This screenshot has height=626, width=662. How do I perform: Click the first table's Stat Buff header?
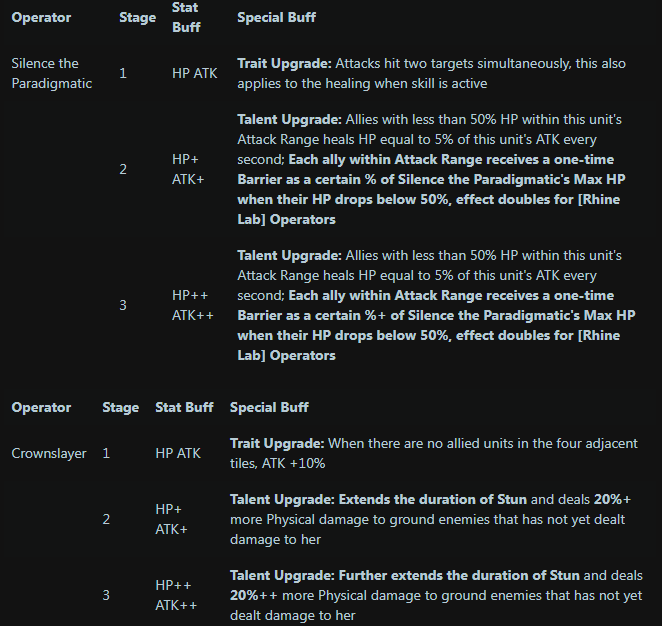click(186, 17)
